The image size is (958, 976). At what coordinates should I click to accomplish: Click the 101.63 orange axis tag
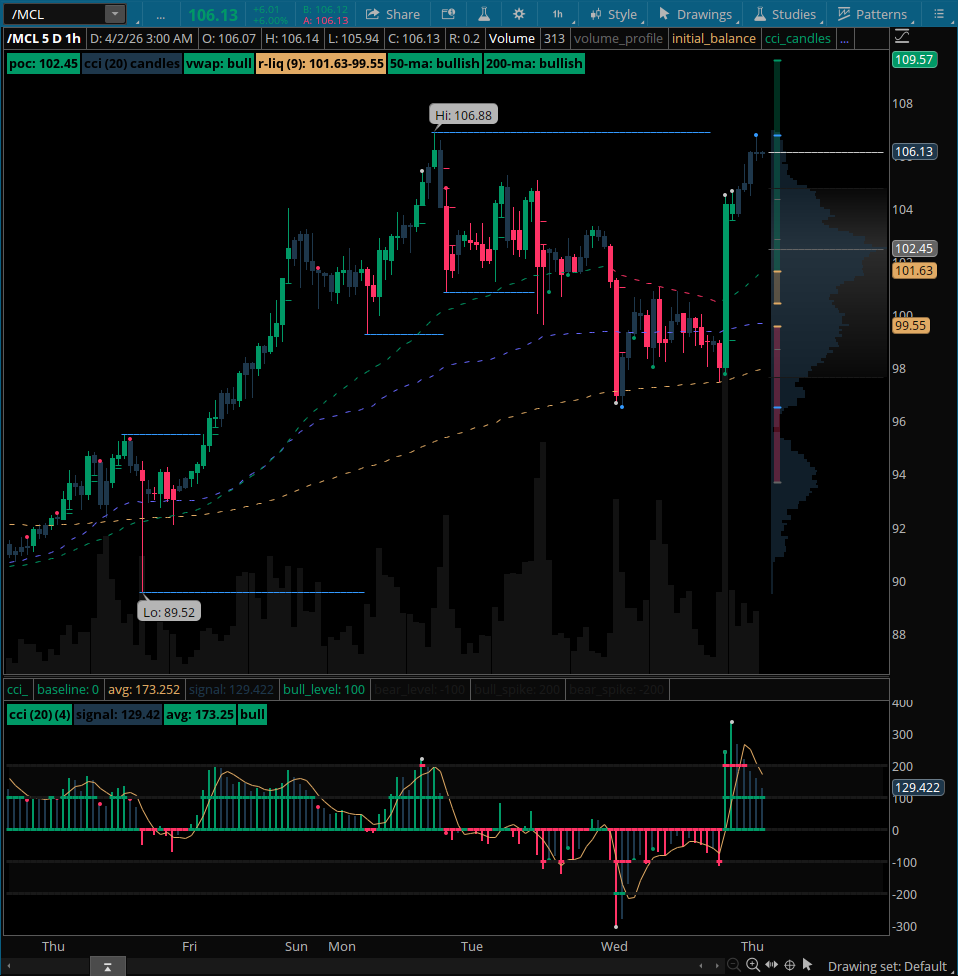[914, 270]
